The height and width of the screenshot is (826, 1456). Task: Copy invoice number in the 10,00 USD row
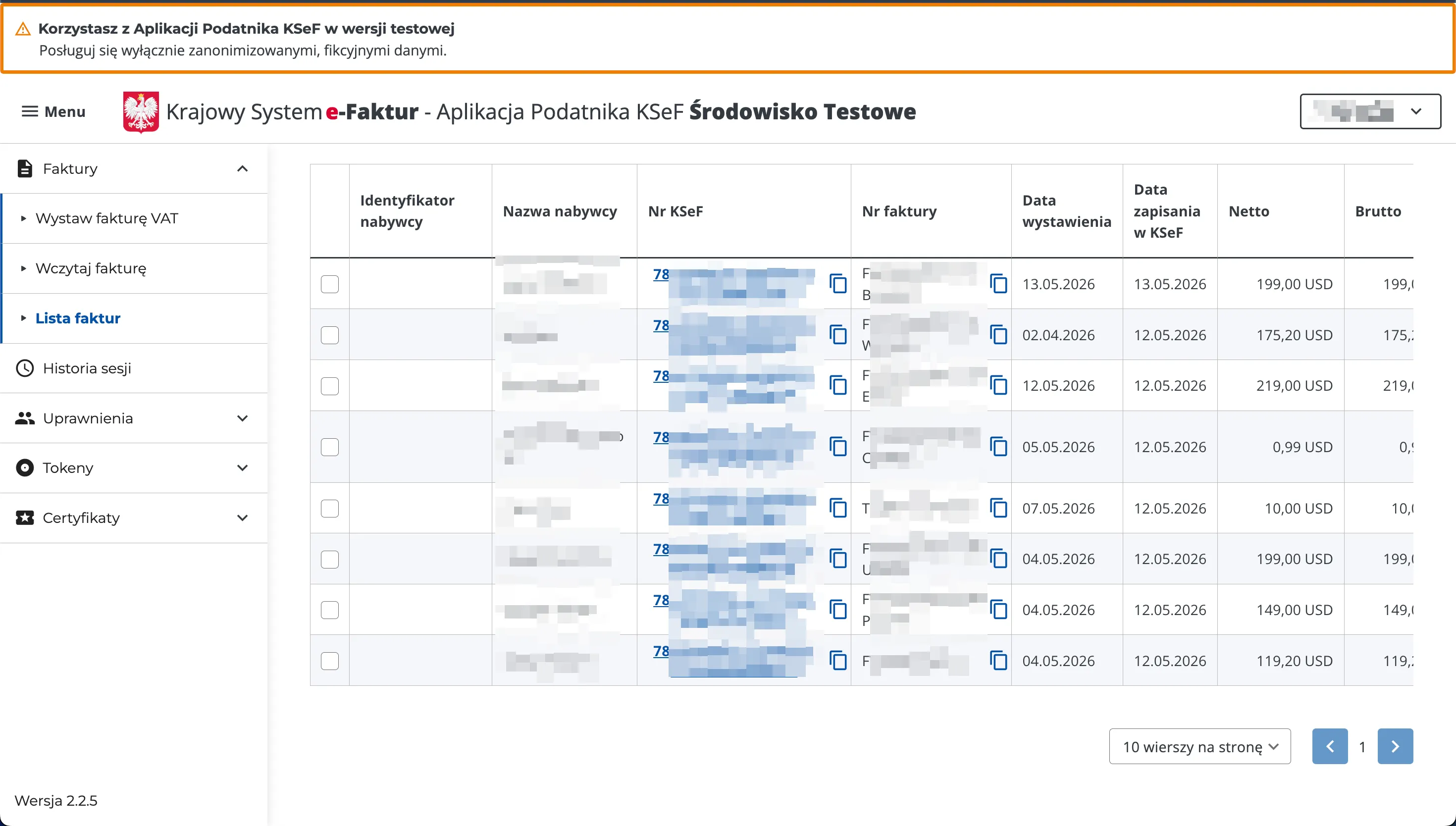(x=998, y=508)
